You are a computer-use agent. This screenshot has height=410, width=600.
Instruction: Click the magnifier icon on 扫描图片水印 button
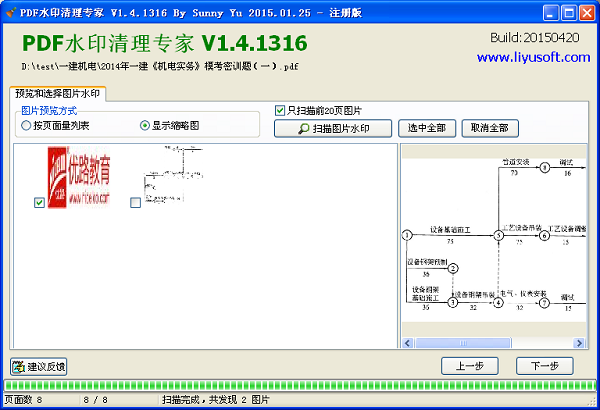click(302, 128)
